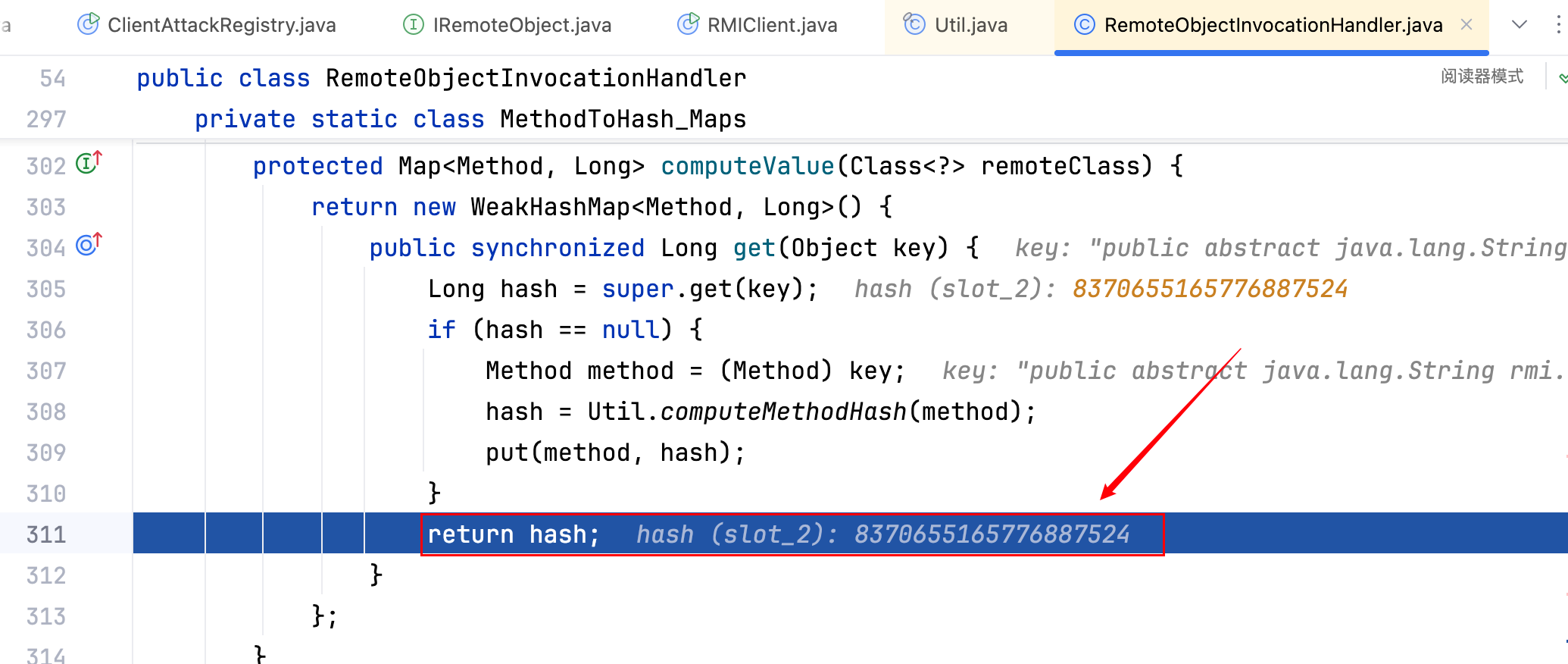Click the IRemoteObject.java interface icon
Screen dimensions: 1568x664
[413, 25]
